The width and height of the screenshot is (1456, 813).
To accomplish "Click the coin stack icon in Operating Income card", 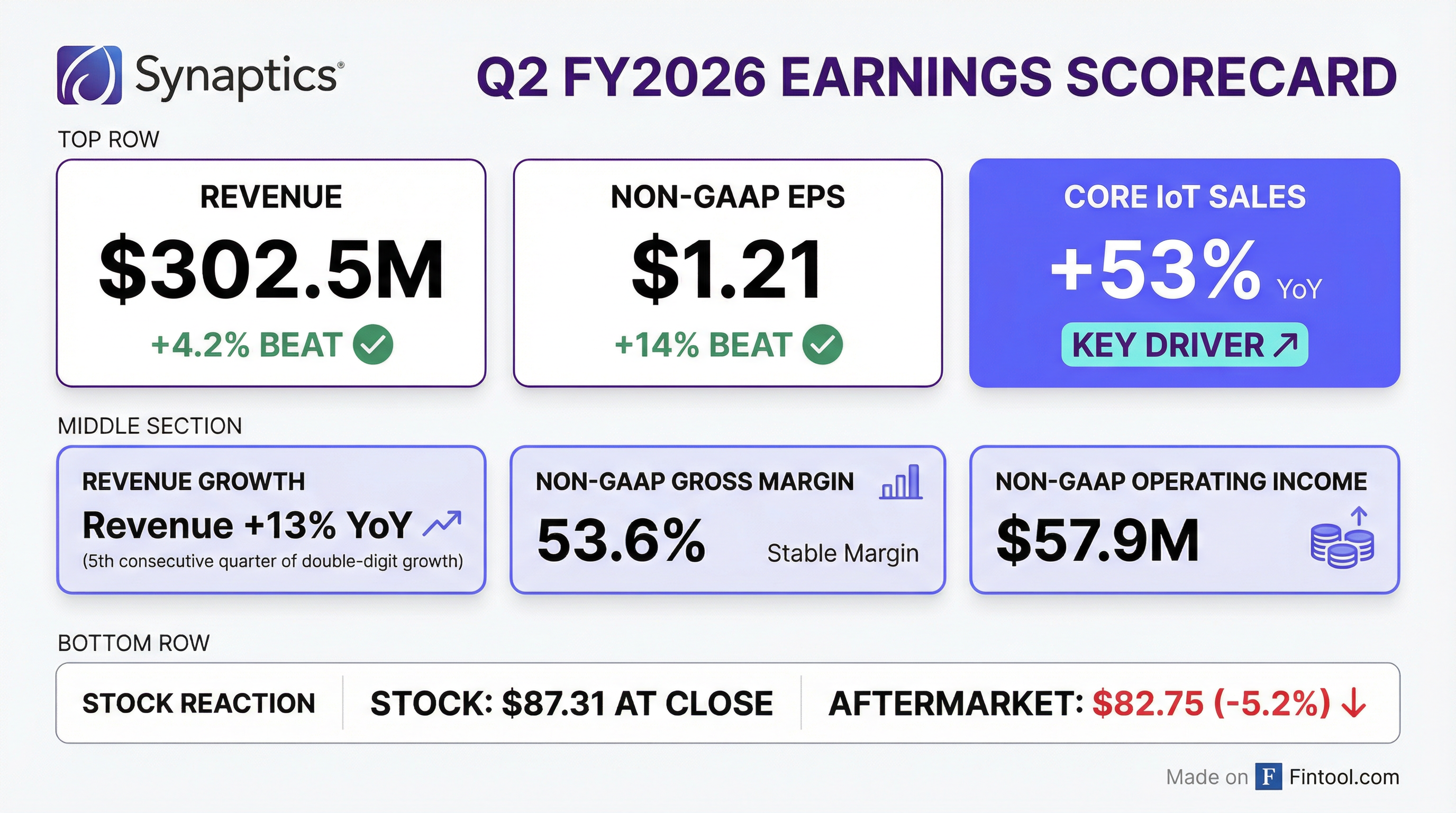I will pos(1342,540).
